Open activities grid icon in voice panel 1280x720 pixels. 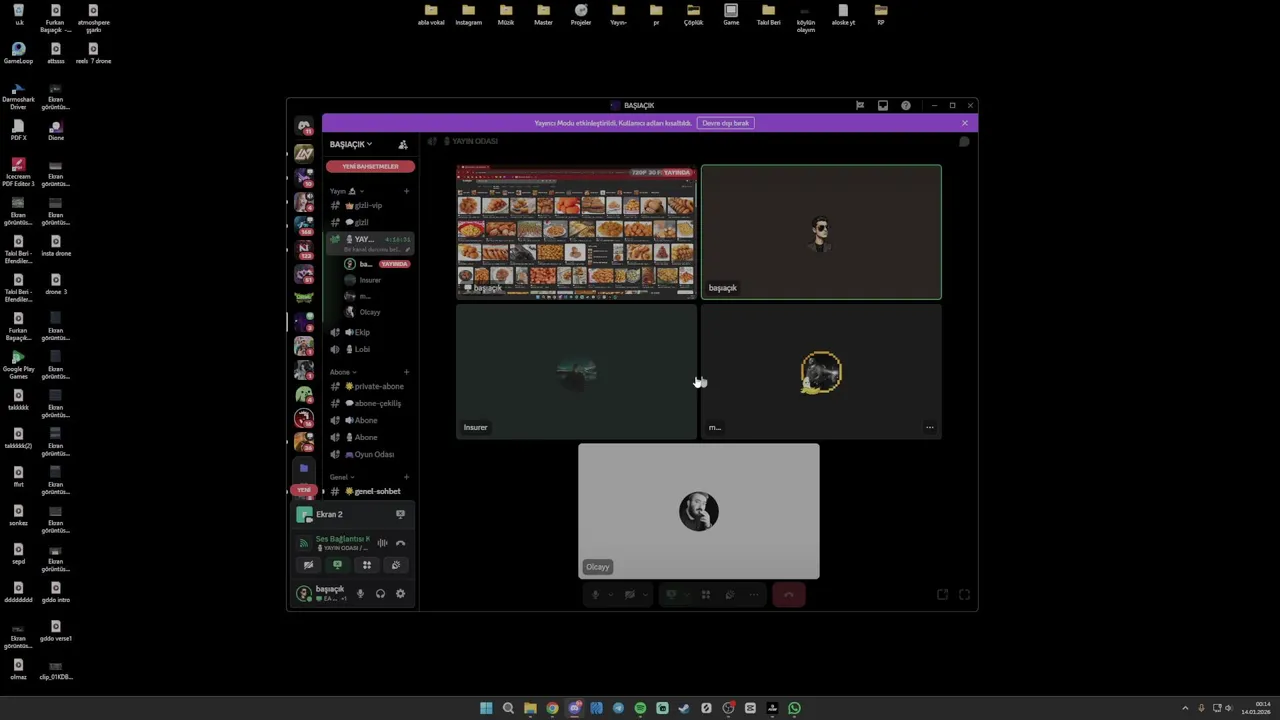coord(366,565)
